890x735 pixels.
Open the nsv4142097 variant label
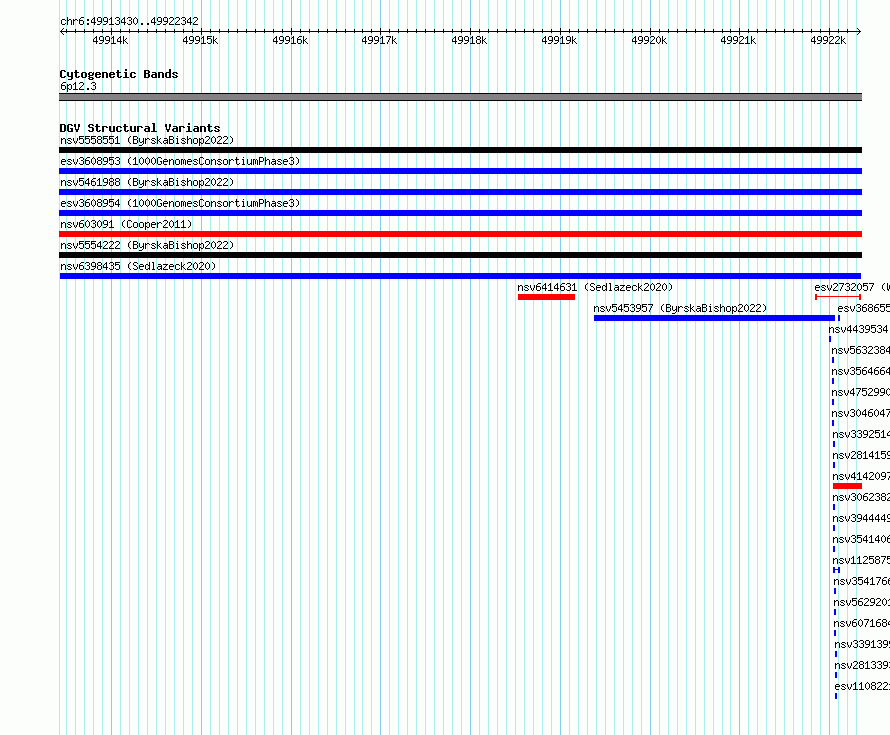coord(861,476)
